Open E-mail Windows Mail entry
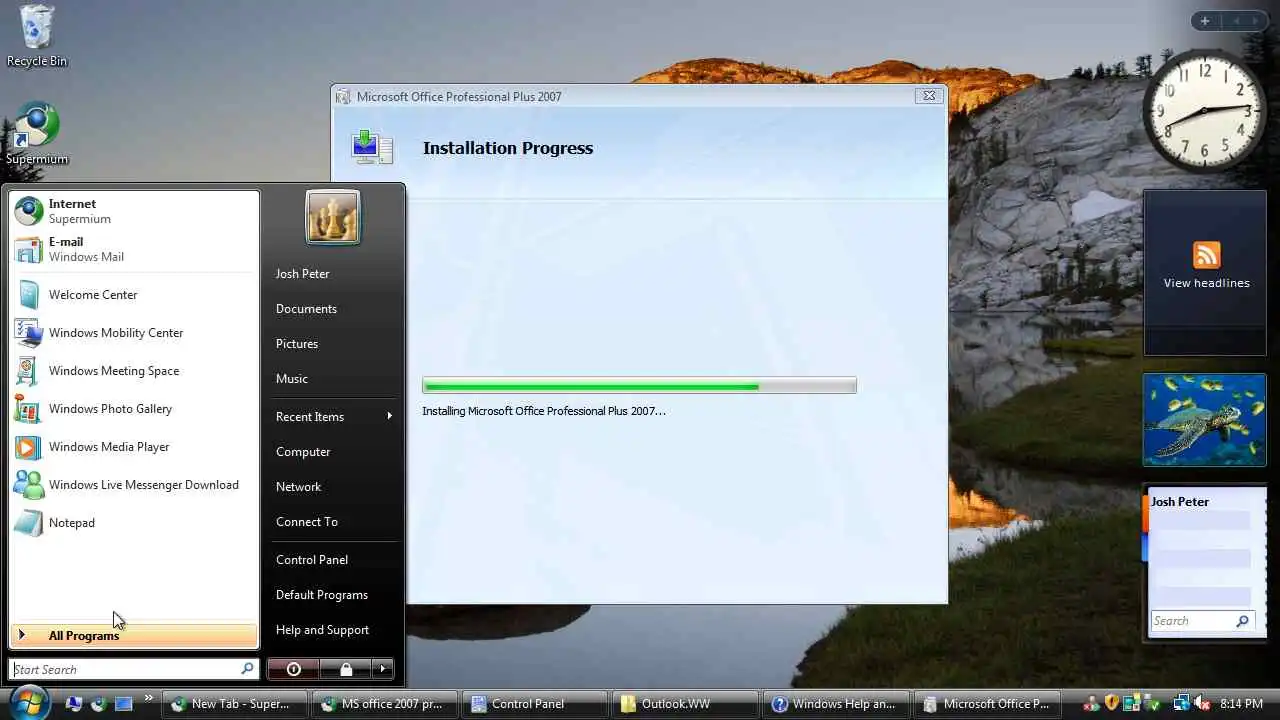The width and height of the screenshot is (1280, 720). 134,249
